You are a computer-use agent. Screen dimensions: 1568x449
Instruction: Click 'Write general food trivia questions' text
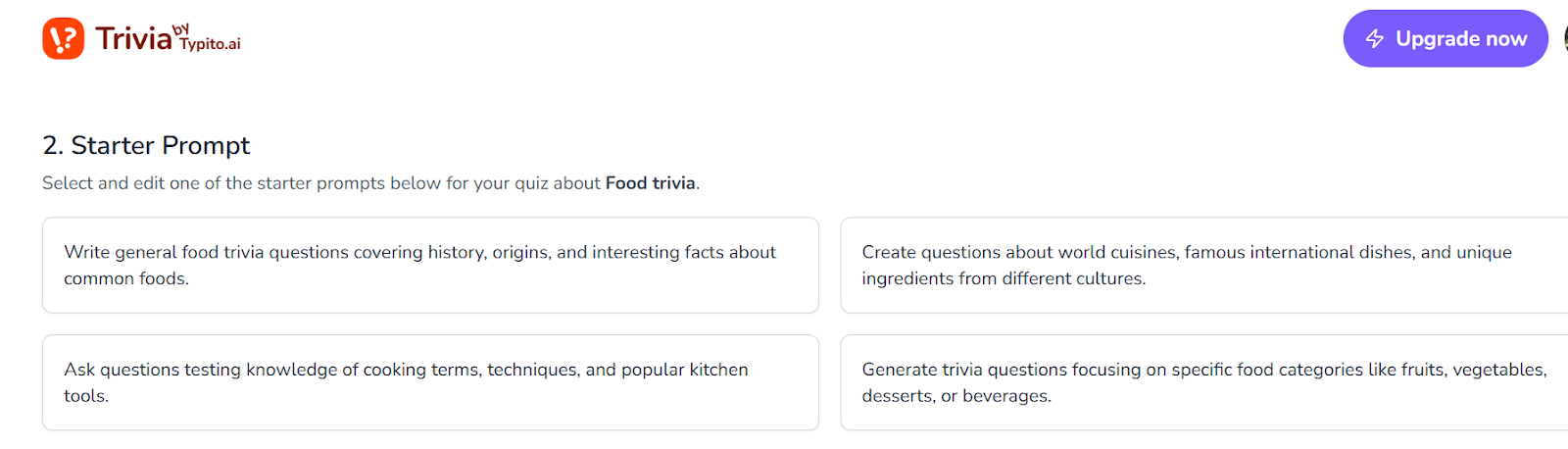point(208,252)
